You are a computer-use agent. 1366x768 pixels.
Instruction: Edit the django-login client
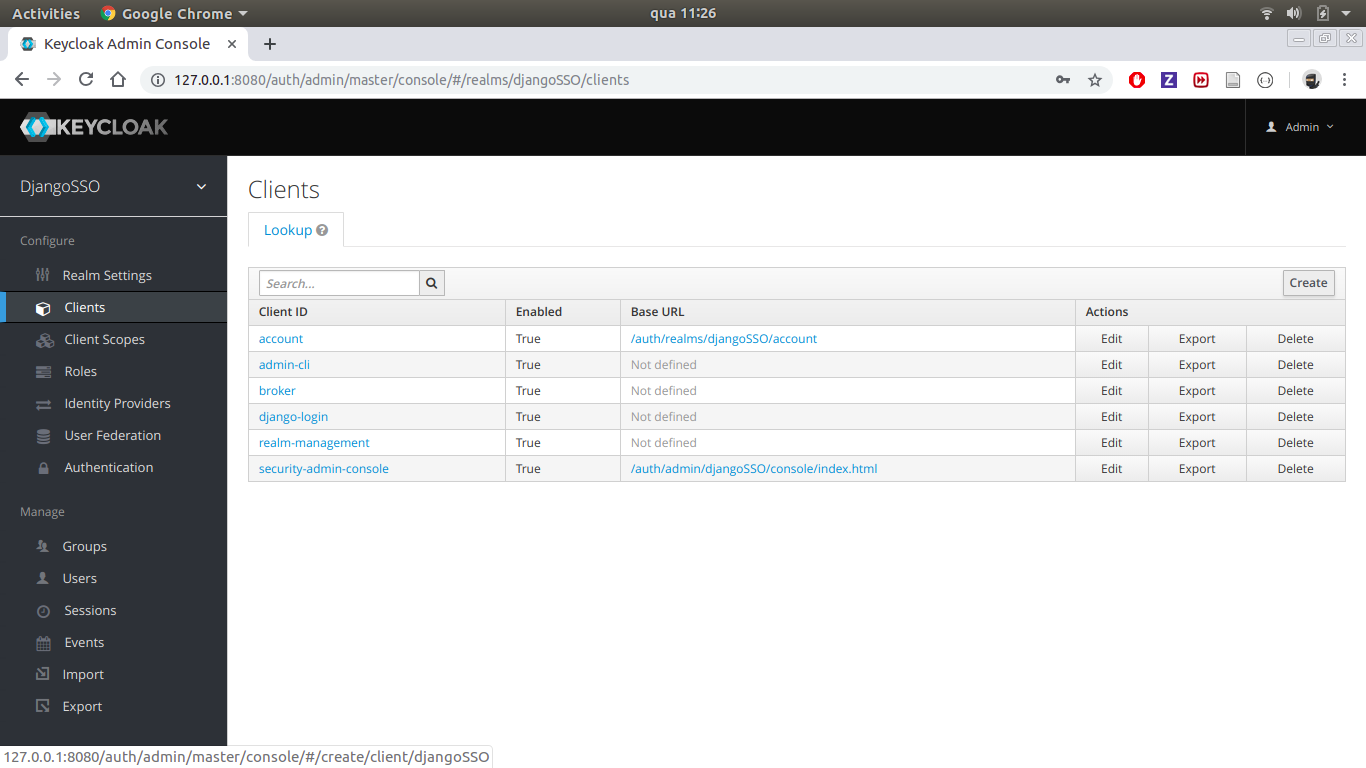tap(1112, 417)
